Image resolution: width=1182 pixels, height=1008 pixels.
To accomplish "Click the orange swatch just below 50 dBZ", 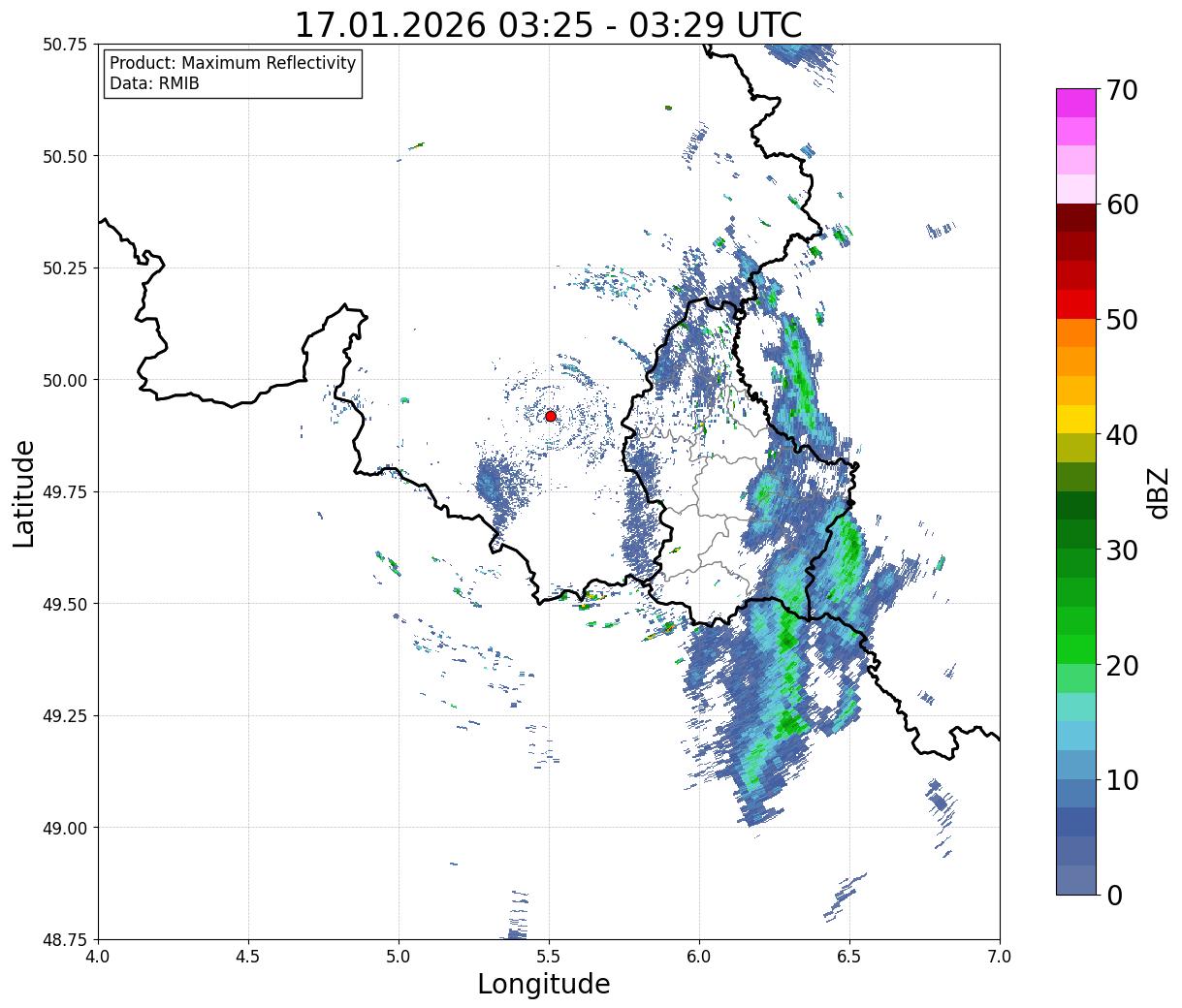I will (1076, 332).
